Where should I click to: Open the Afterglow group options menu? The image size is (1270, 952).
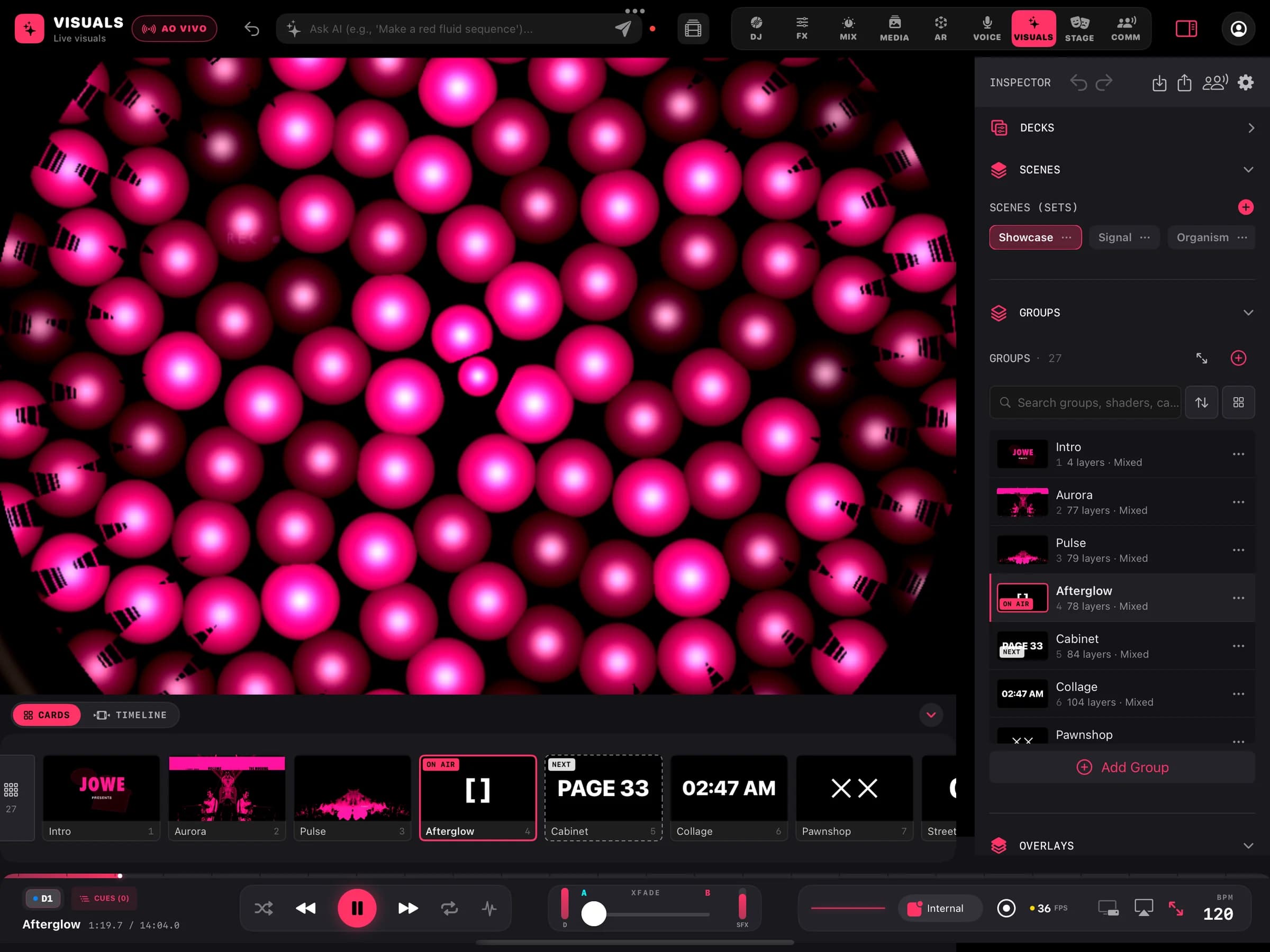1238,598
